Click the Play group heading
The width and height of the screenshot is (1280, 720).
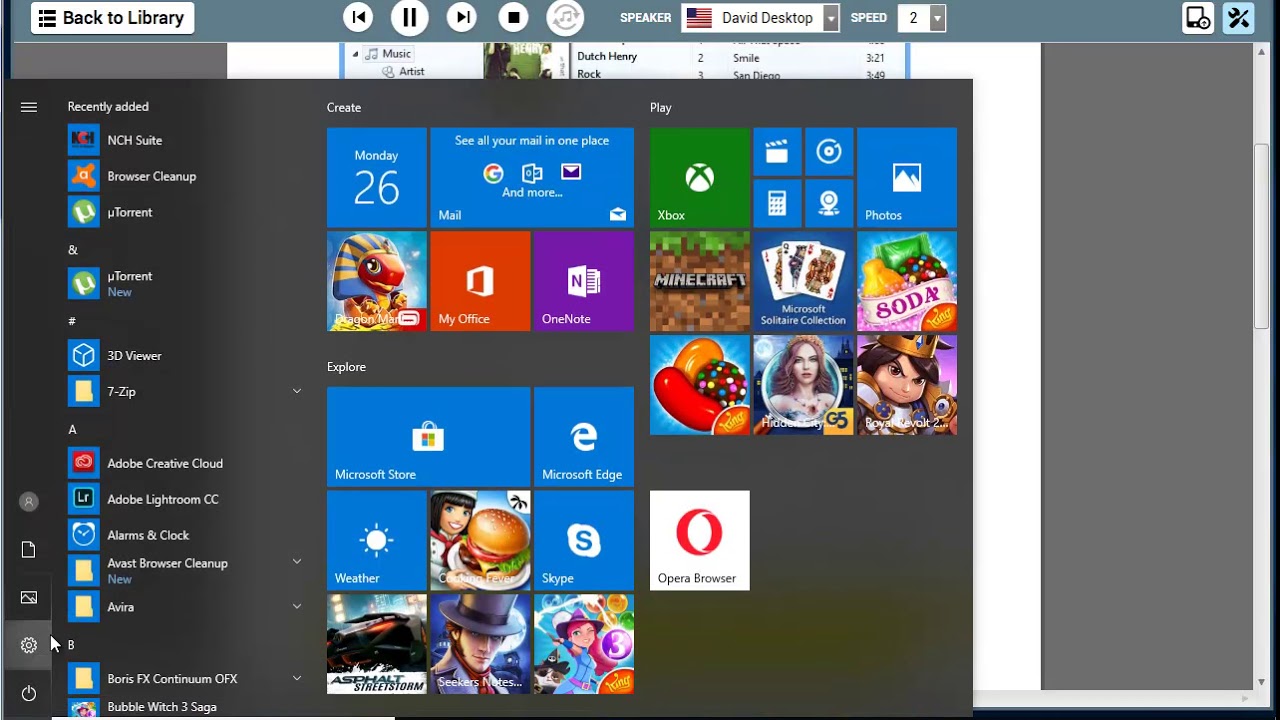click(x=661, y=107)
